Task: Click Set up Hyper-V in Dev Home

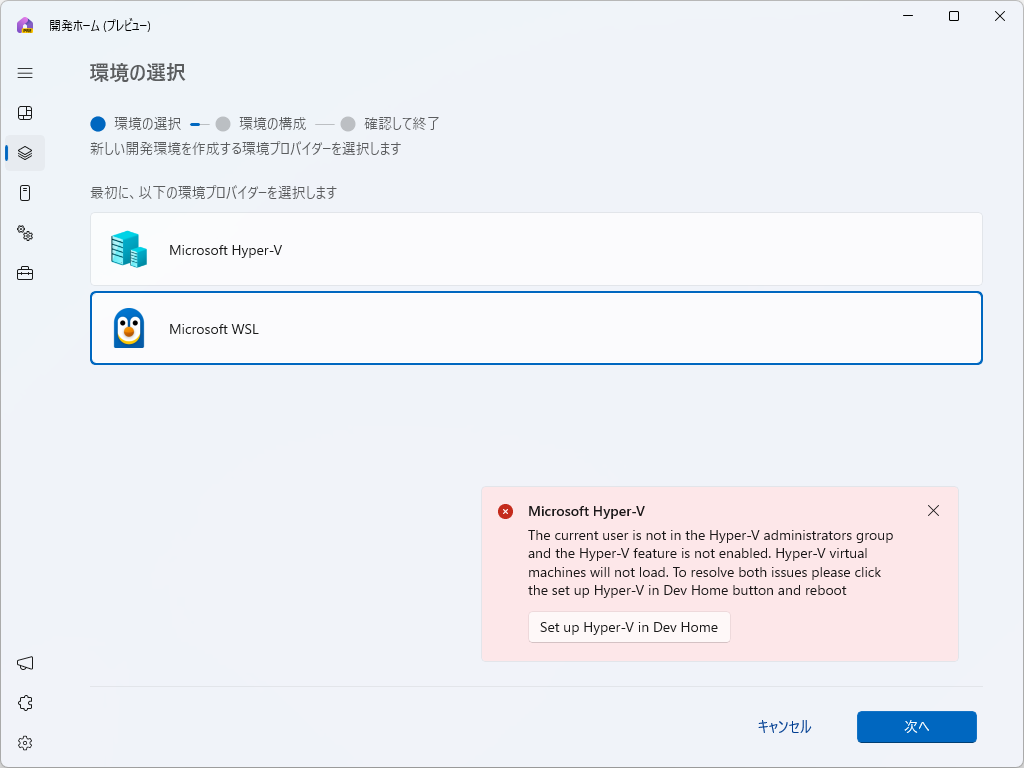Action: click(629, 627)
